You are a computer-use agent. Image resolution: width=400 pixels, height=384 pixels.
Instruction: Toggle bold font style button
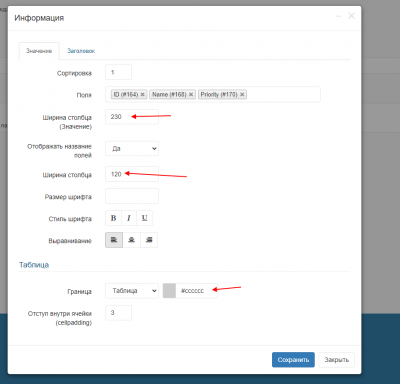pyautogui.click(x=113, y=218)
